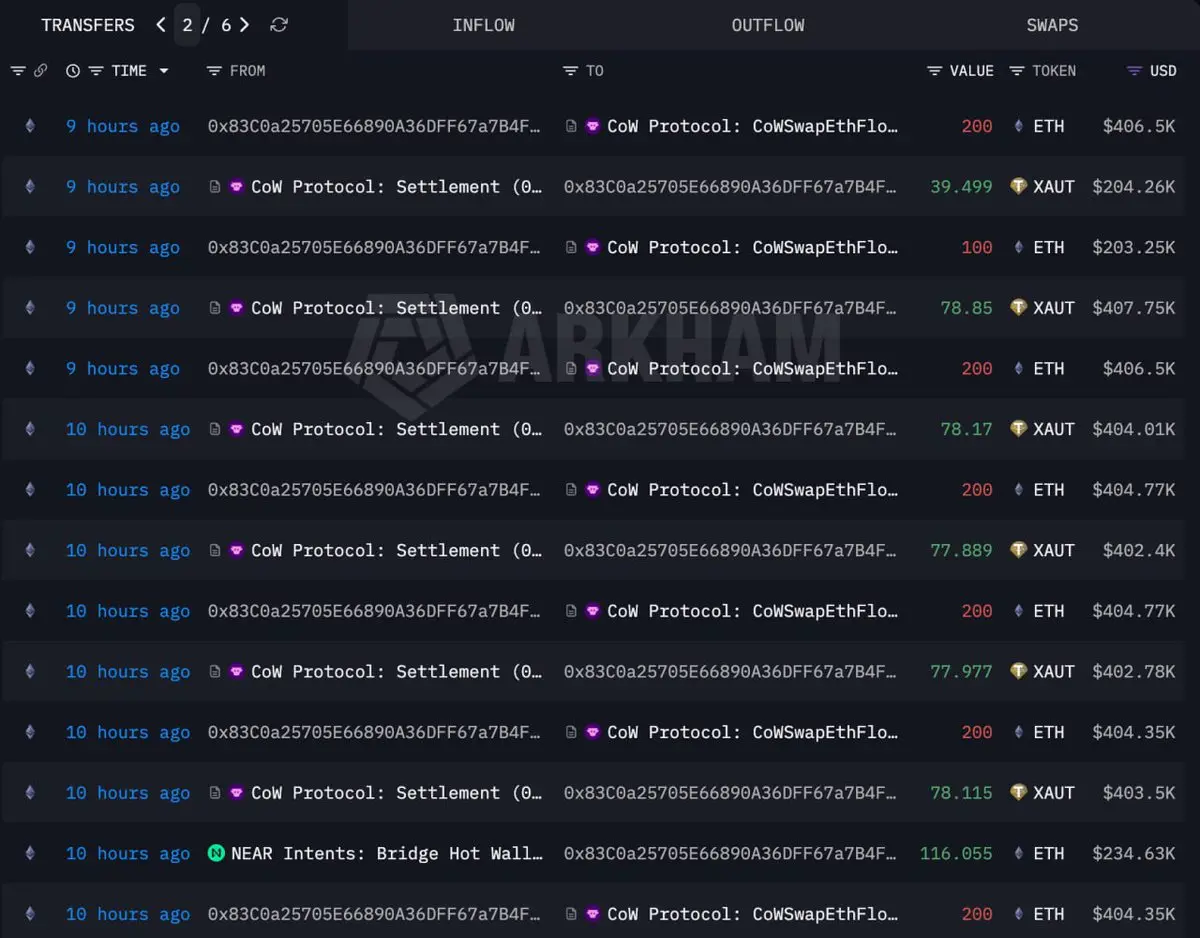Go to next transfers page
This screenshot has width=1200, height=938.
[x=245, y=25]
